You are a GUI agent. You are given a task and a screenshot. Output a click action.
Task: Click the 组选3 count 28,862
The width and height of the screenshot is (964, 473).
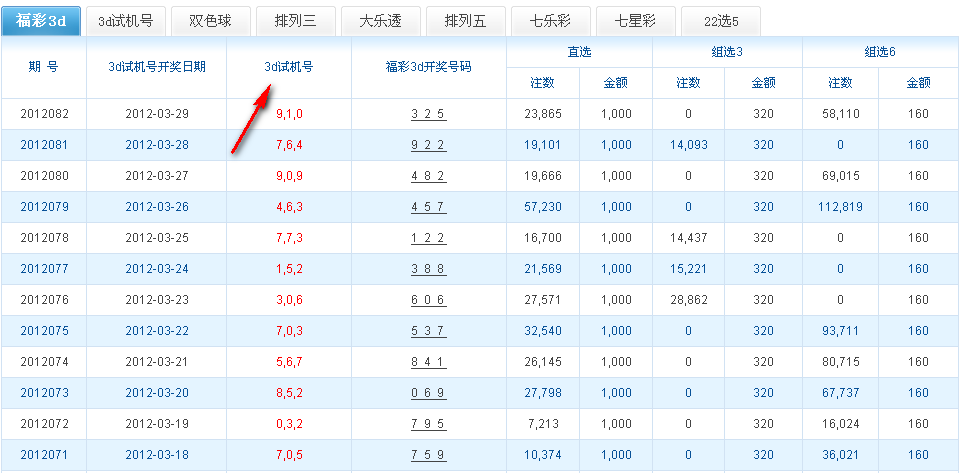pyautogui.click(x=688, y=300)
